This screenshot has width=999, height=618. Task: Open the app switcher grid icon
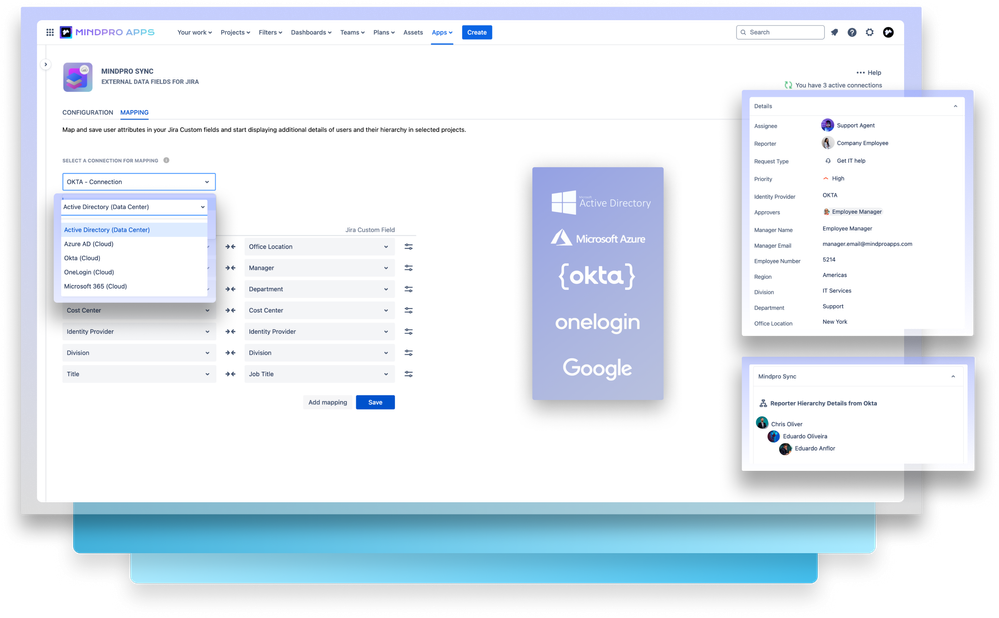click(x=50, y=32)
